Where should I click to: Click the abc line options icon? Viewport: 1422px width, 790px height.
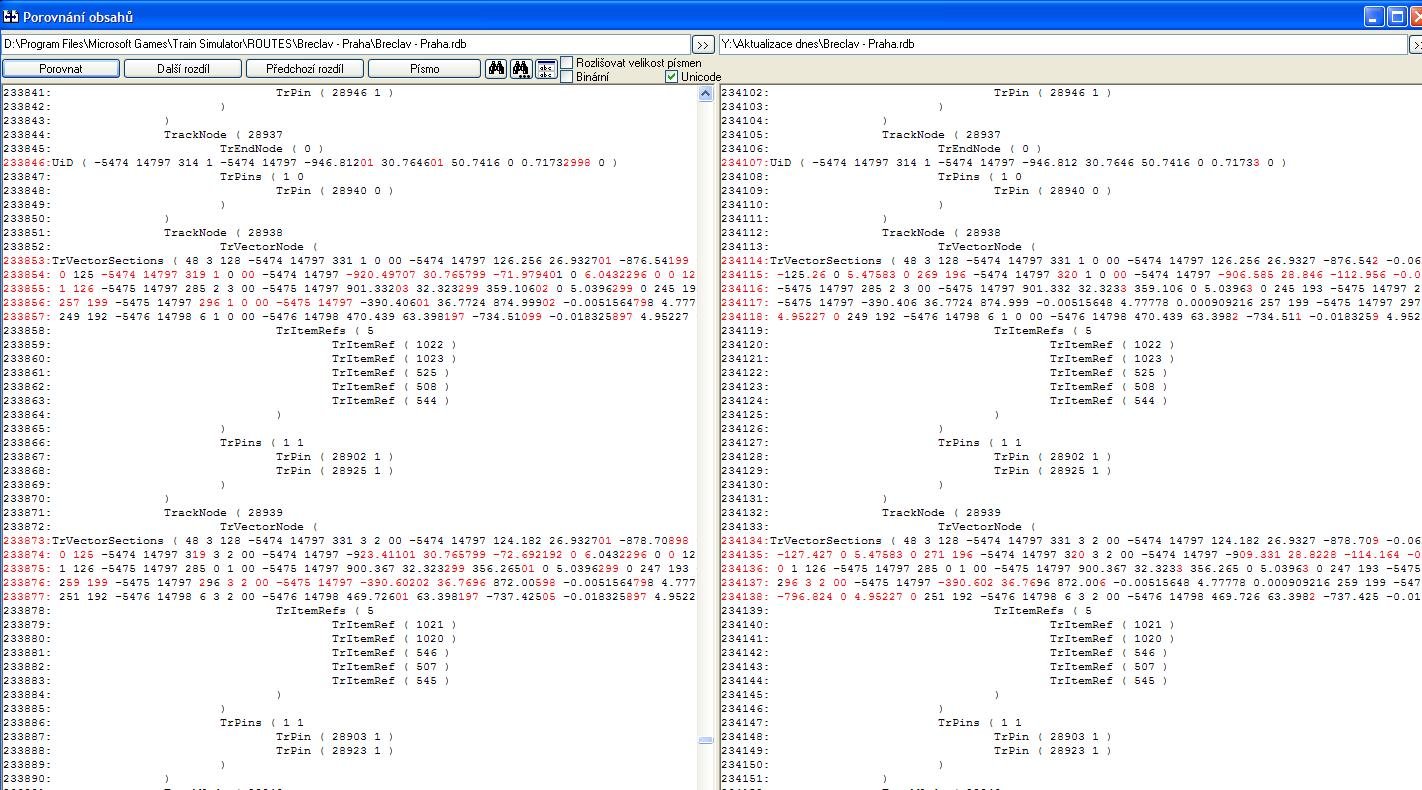[546, 69]
